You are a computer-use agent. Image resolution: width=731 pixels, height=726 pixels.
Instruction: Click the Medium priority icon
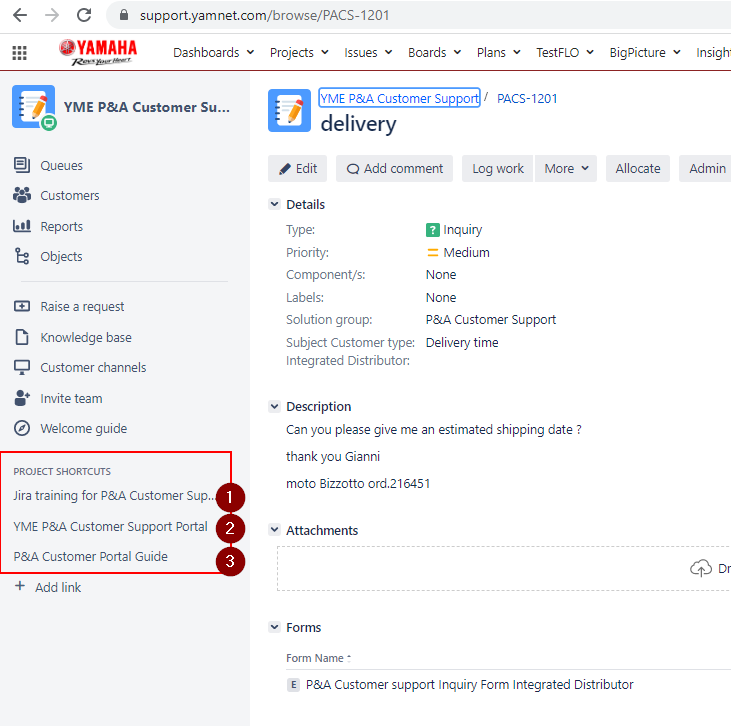click(x=433, y=253)
